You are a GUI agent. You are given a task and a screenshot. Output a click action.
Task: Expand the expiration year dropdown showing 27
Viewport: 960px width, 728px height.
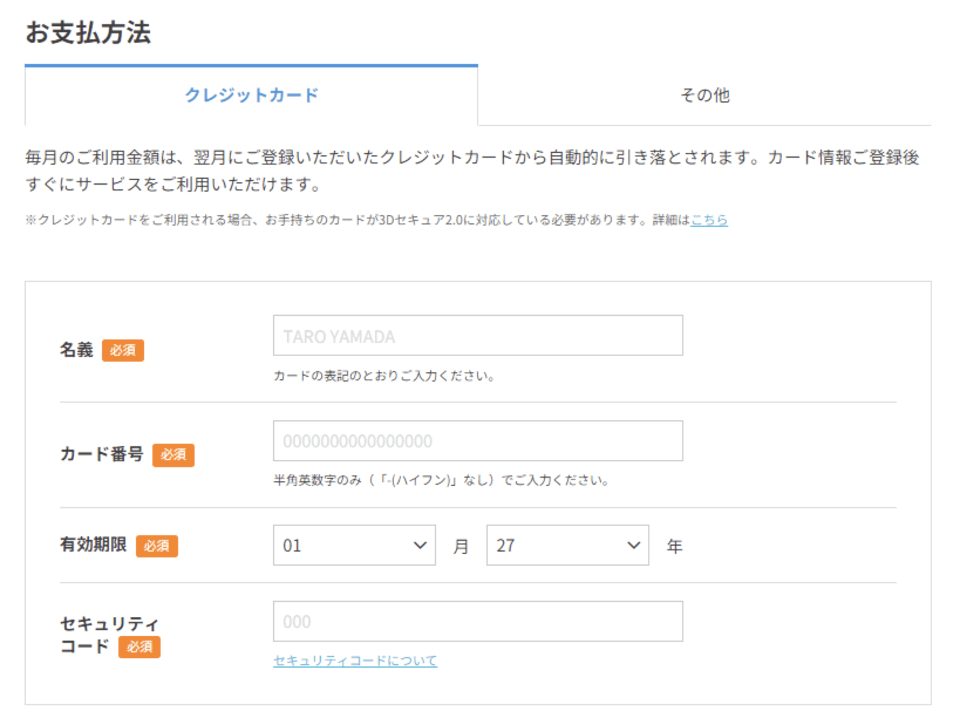567,546
